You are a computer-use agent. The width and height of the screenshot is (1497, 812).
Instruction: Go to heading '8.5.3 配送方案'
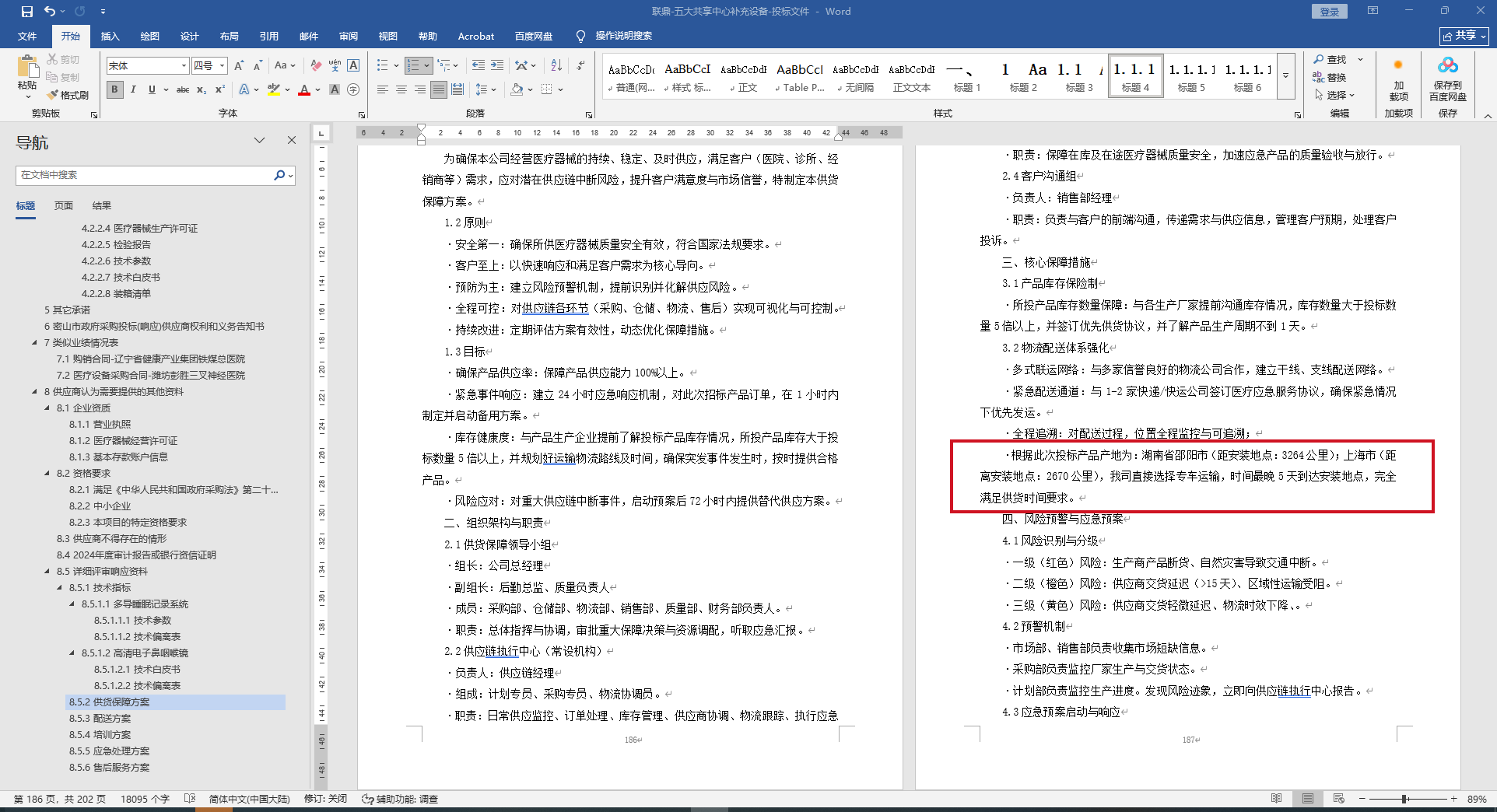(x=100, y=719)
